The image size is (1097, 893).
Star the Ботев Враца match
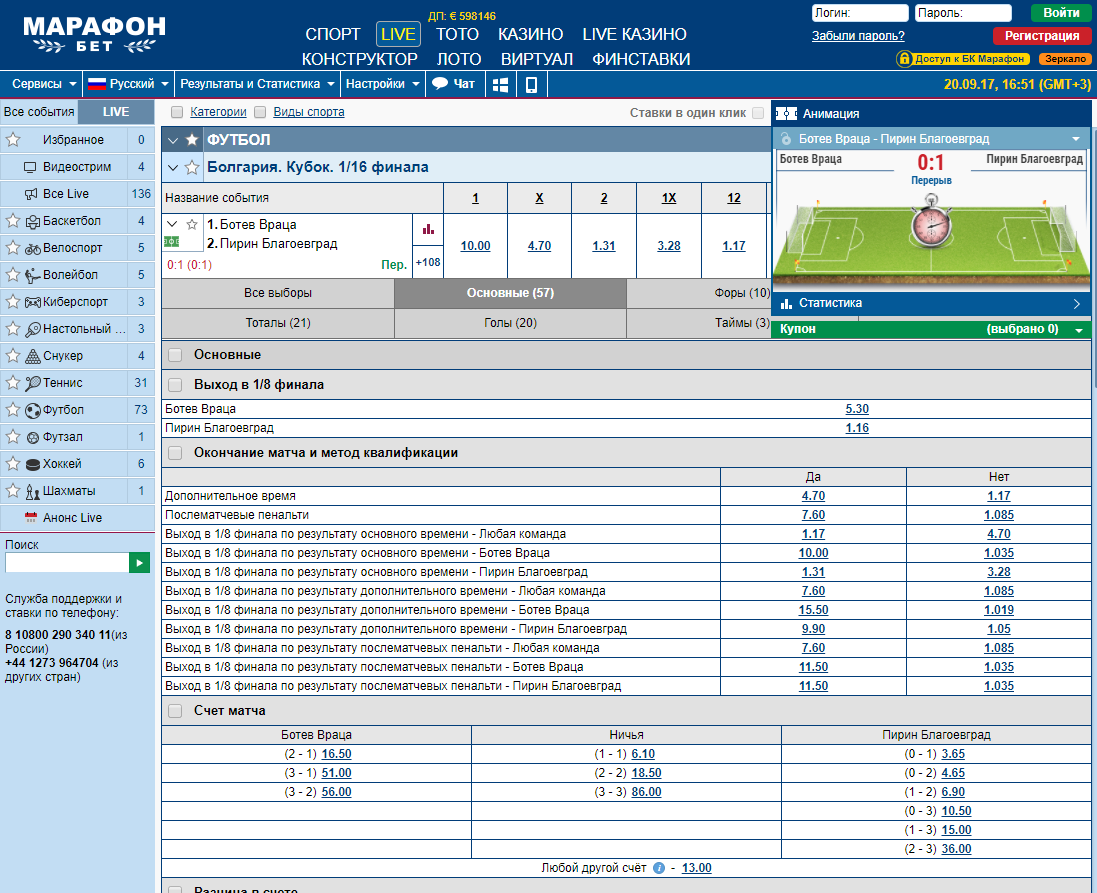[192, 225]
